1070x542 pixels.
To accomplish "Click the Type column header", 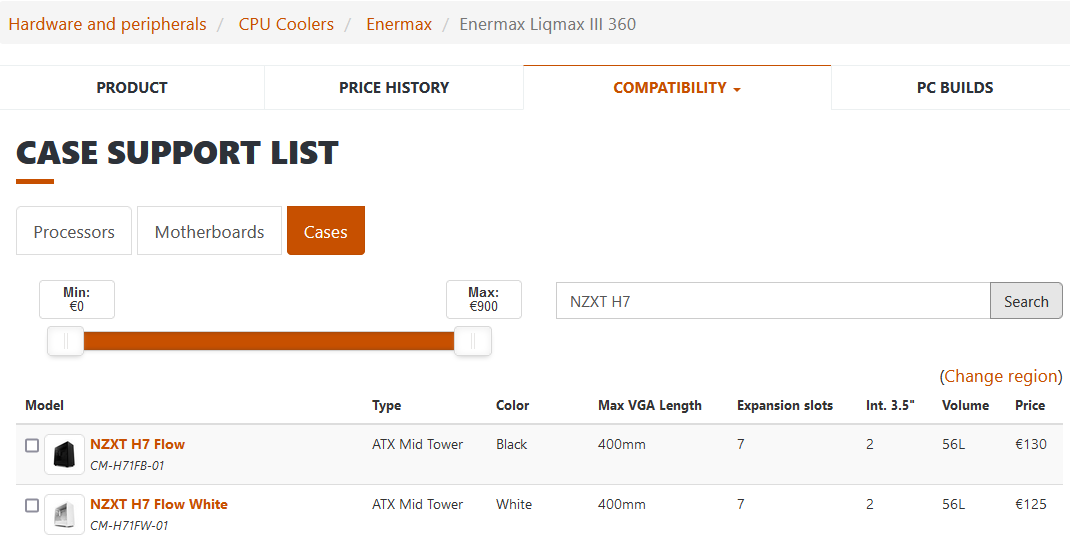I will [386, 405].
